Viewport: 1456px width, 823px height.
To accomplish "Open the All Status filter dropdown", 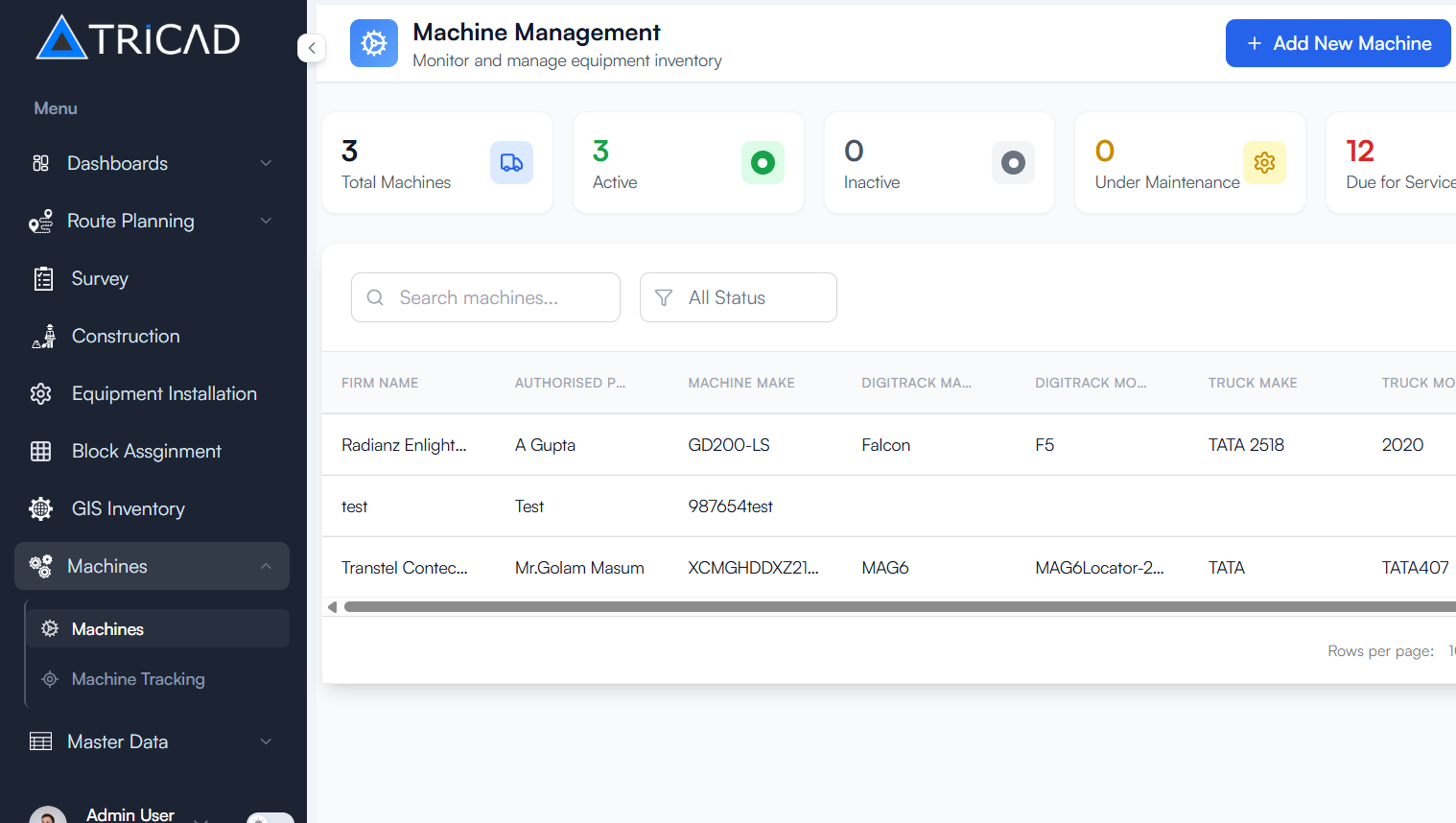I will pyautogui.click(x=738, y=297).
